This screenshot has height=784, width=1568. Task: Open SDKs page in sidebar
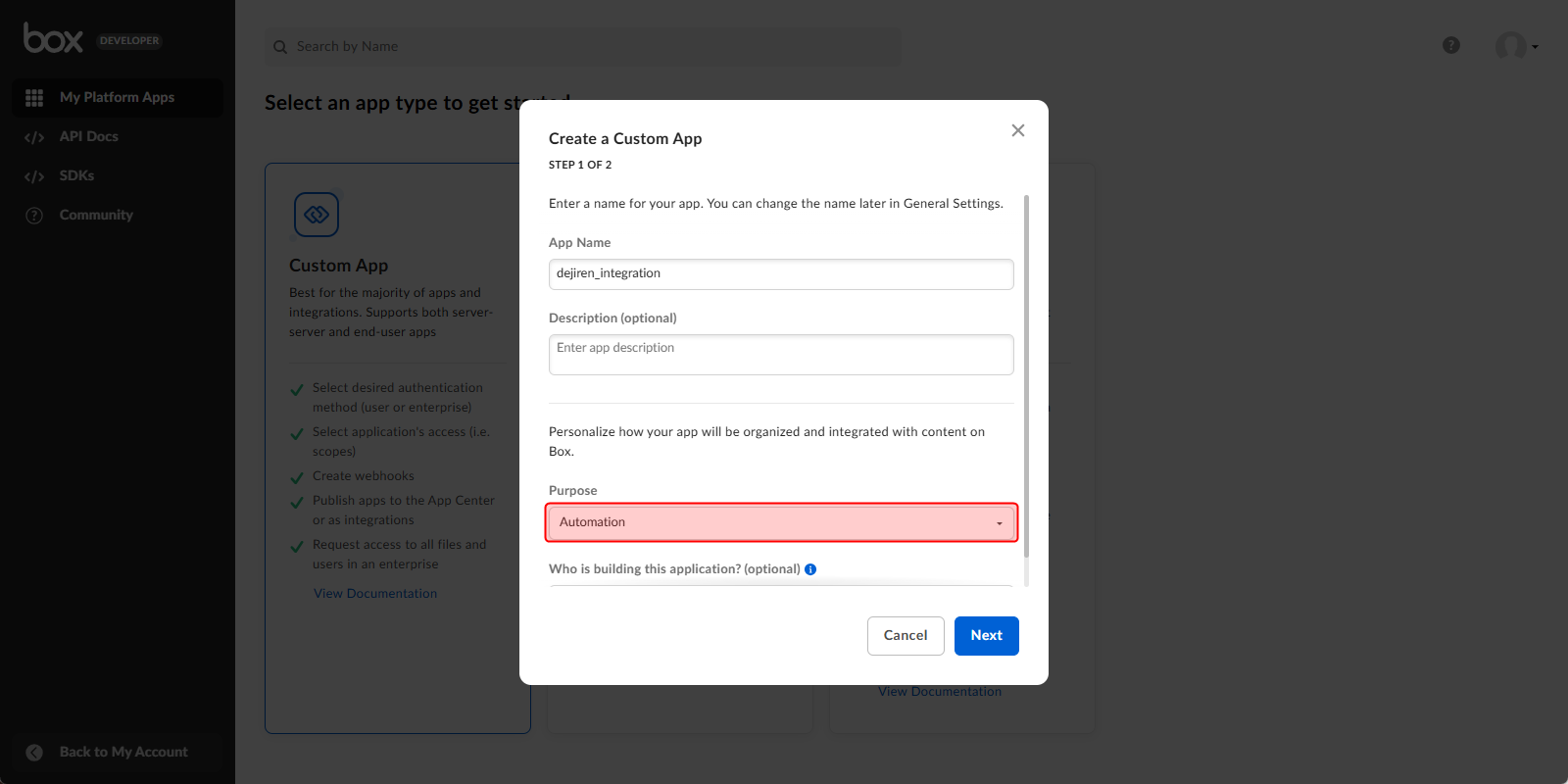pyautogui.click(x=76, y=175)
